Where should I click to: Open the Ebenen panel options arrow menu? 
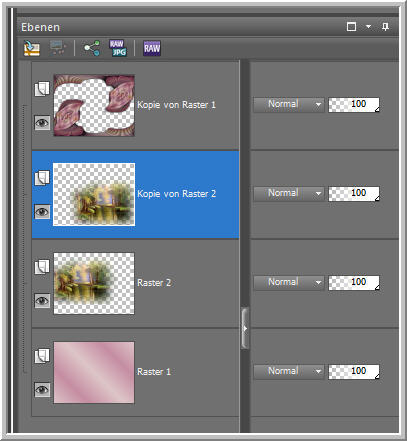click(x=368, y=27)
